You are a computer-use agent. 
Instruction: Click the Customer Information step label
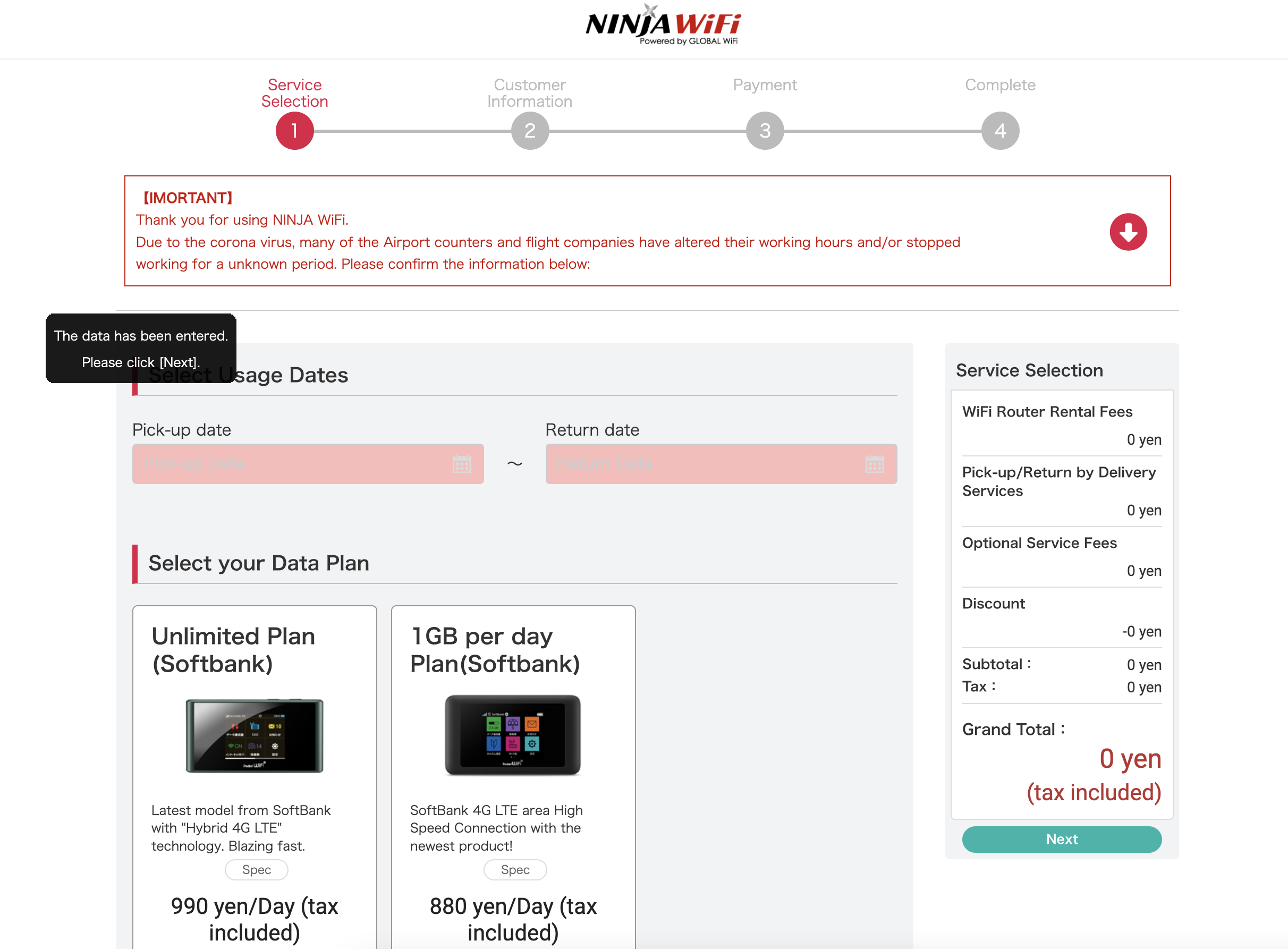click(530, 93)
